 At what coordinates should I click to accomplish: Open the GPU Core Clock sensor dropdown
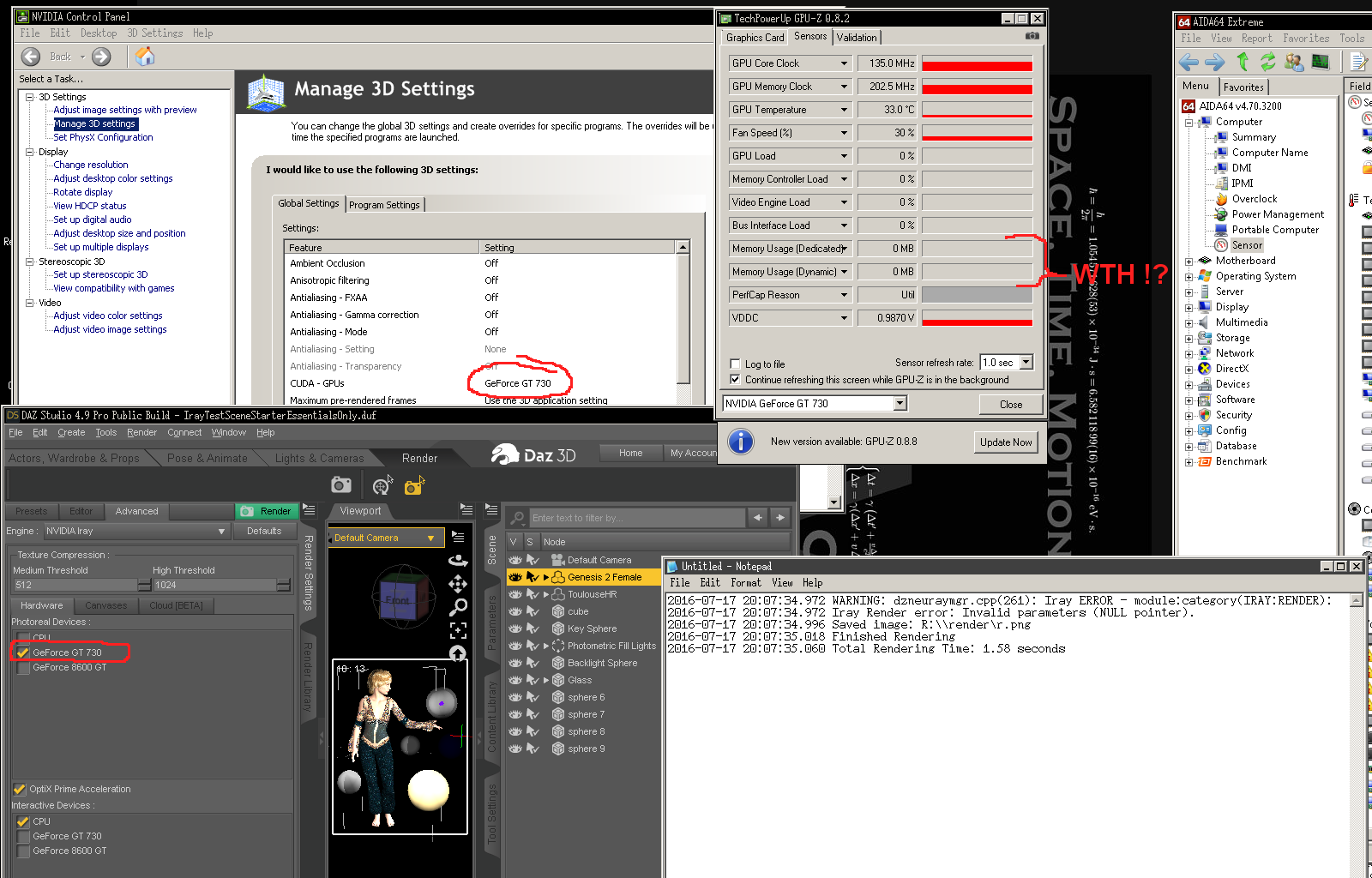point(844,63)
